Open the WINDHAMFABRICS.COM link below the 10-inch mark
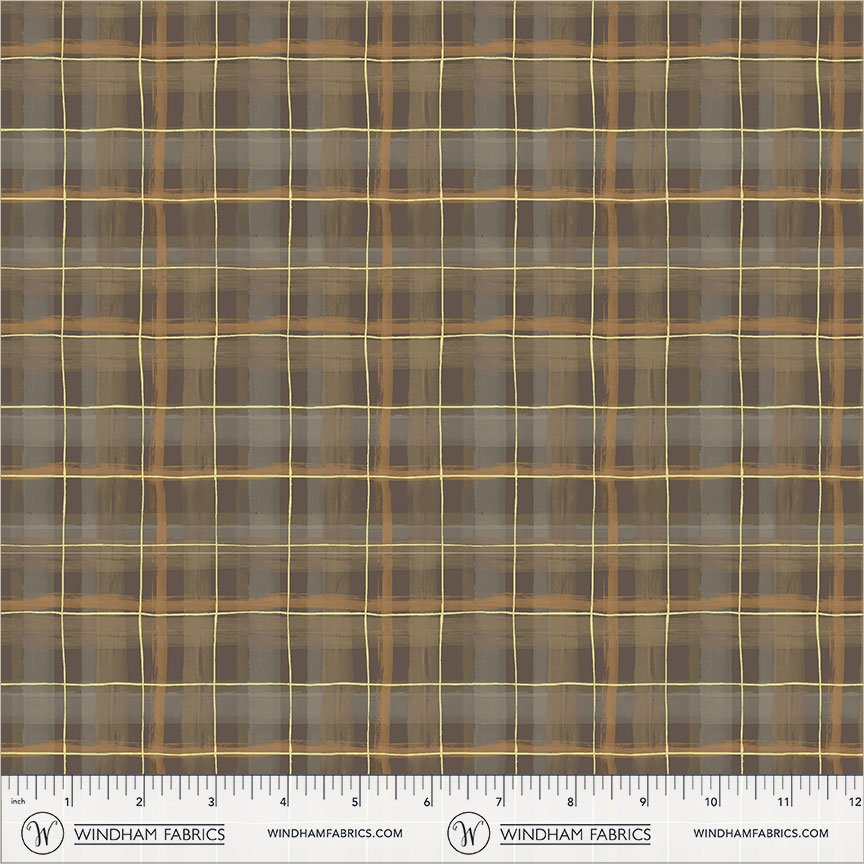The width and height of the screenshot is (864, 864). click(760, 833)
